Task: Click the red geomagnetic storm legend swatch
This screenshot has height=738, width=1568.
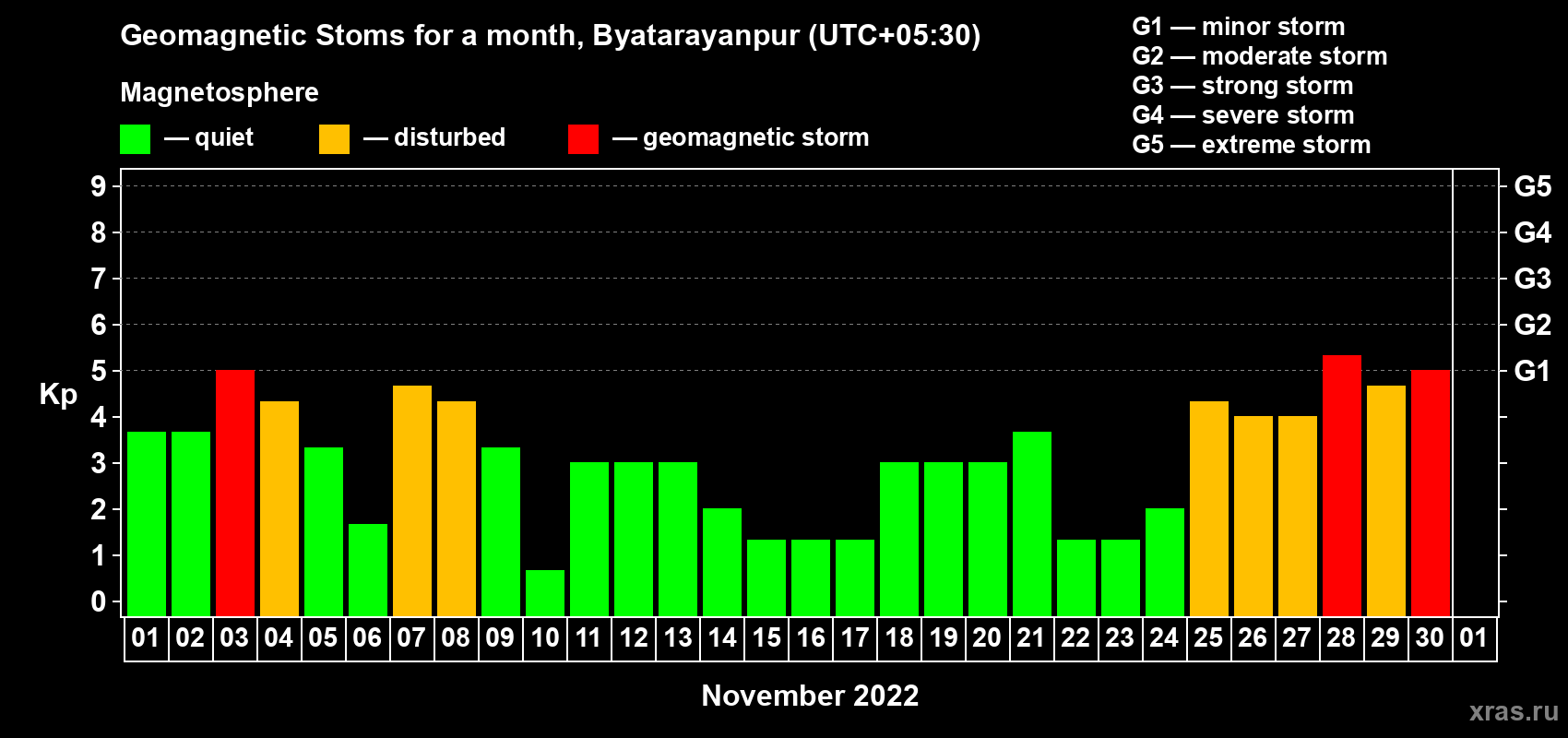Action: click(x=583, y=139)
